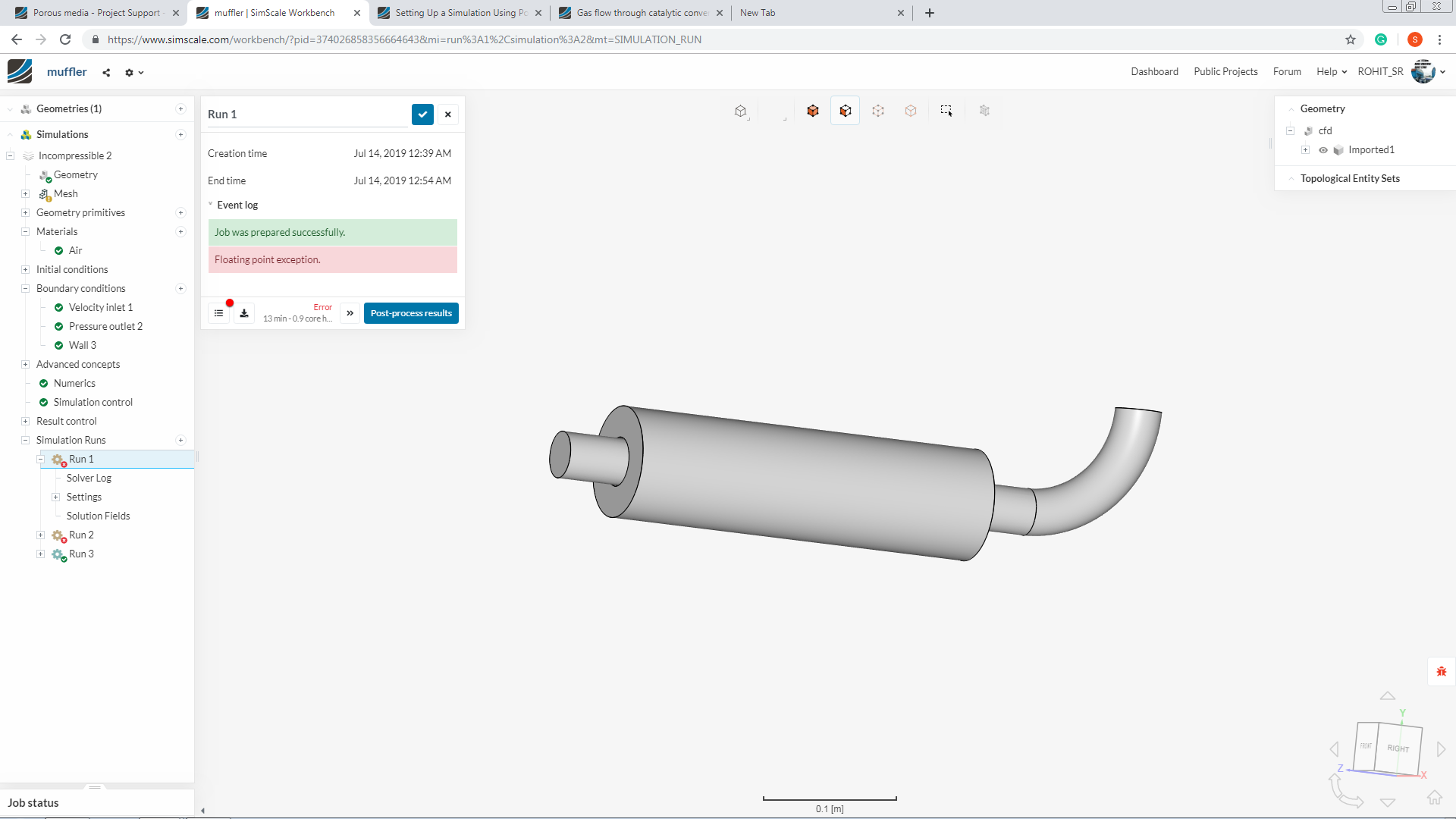Click the box selection tool icon
The width and height of the screenshot is (1456, 819).
tap(946, 111)
